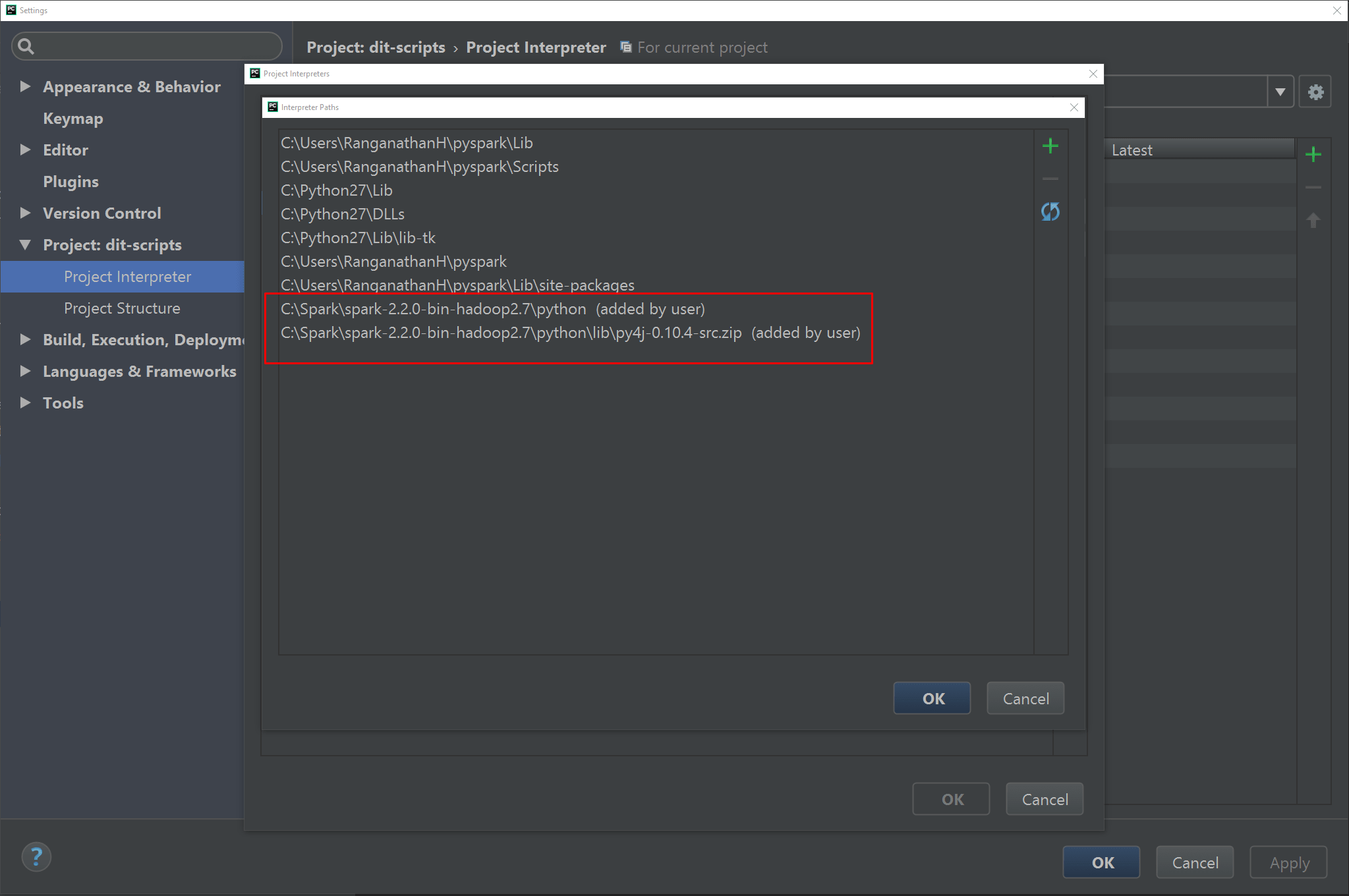
Task: Click the green plus icon to add path
Action: tap(1050, 146)
